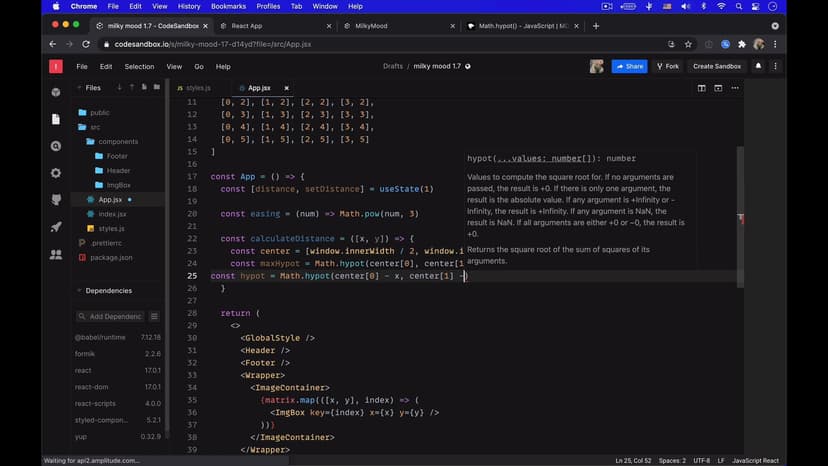Viewport: 828px width, 466px height.
Task: Split the editor with the split icon
Action: 702,88
